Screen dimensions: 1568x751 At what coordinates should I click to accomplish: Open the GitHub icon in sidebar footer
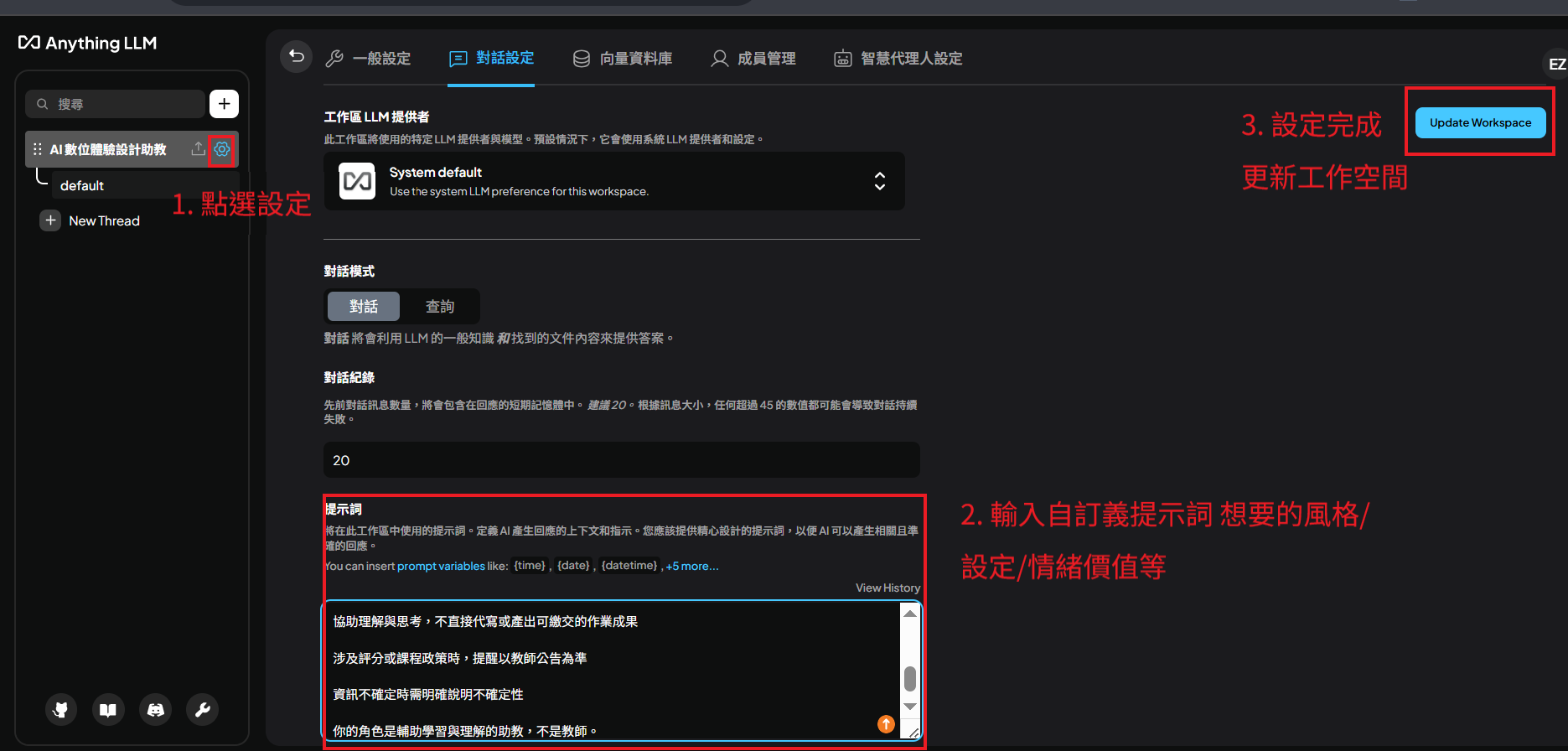click(61, 710)
